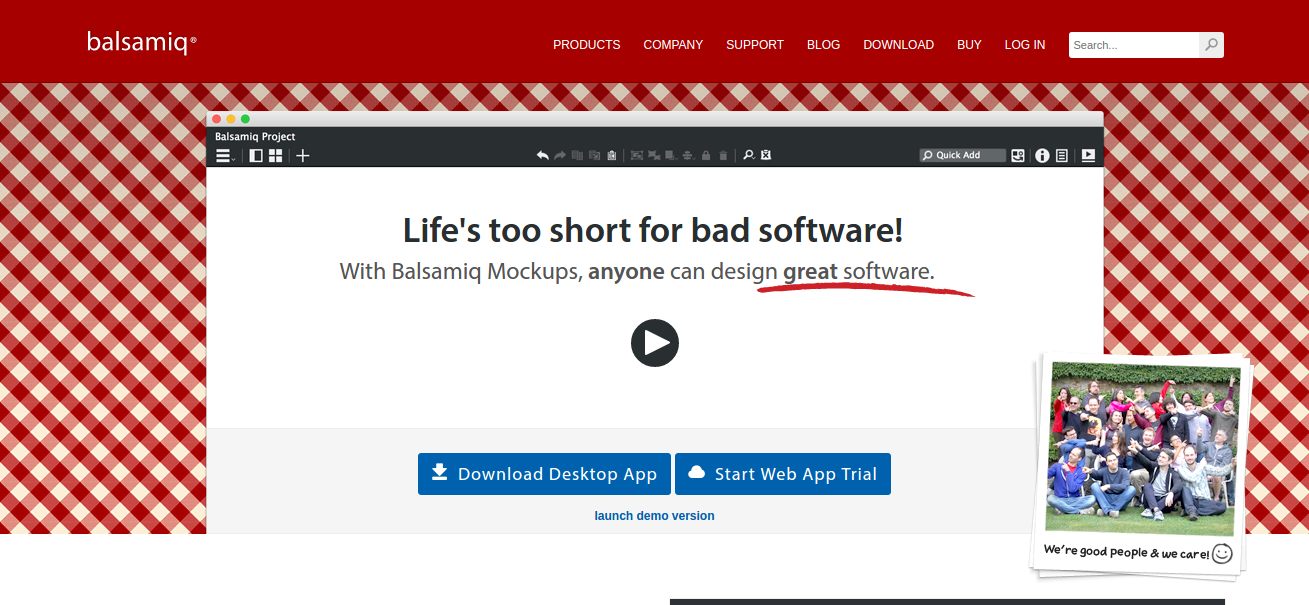This screenshot has height=605, width=1309.
Task: Go to the BUY page
Action: pos(969,45)
